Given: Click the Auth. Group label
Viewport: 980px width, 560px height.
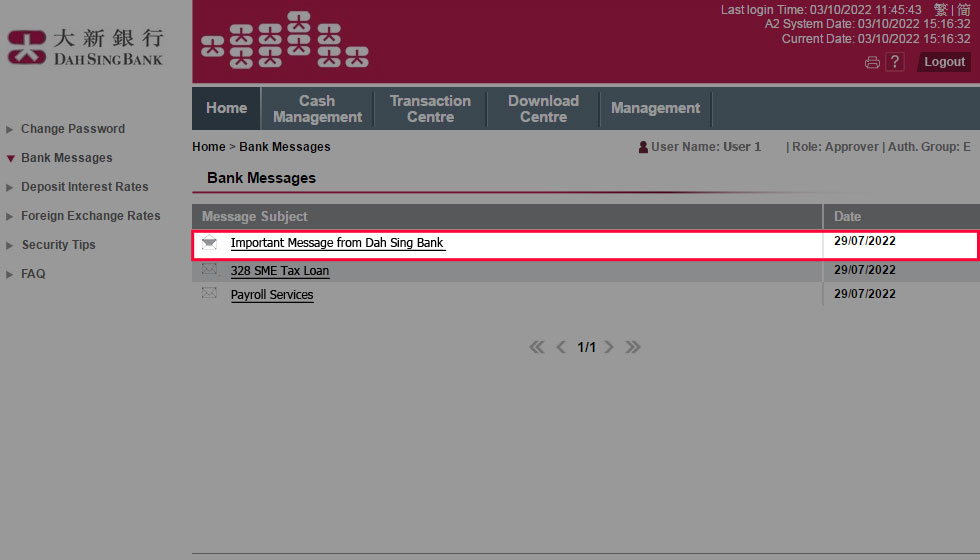Looking at the screenshot, I should click(929, 147).
